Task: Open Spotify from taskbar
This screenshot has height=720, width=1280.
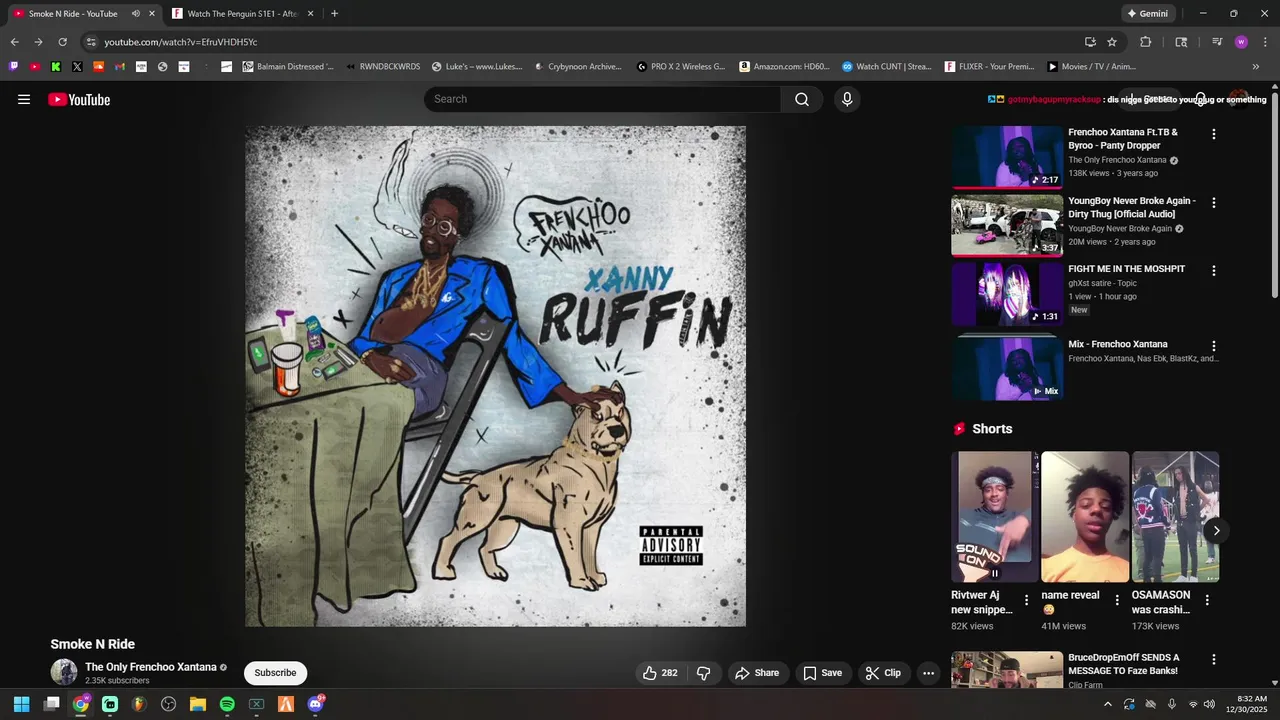Action: [227, 704]
